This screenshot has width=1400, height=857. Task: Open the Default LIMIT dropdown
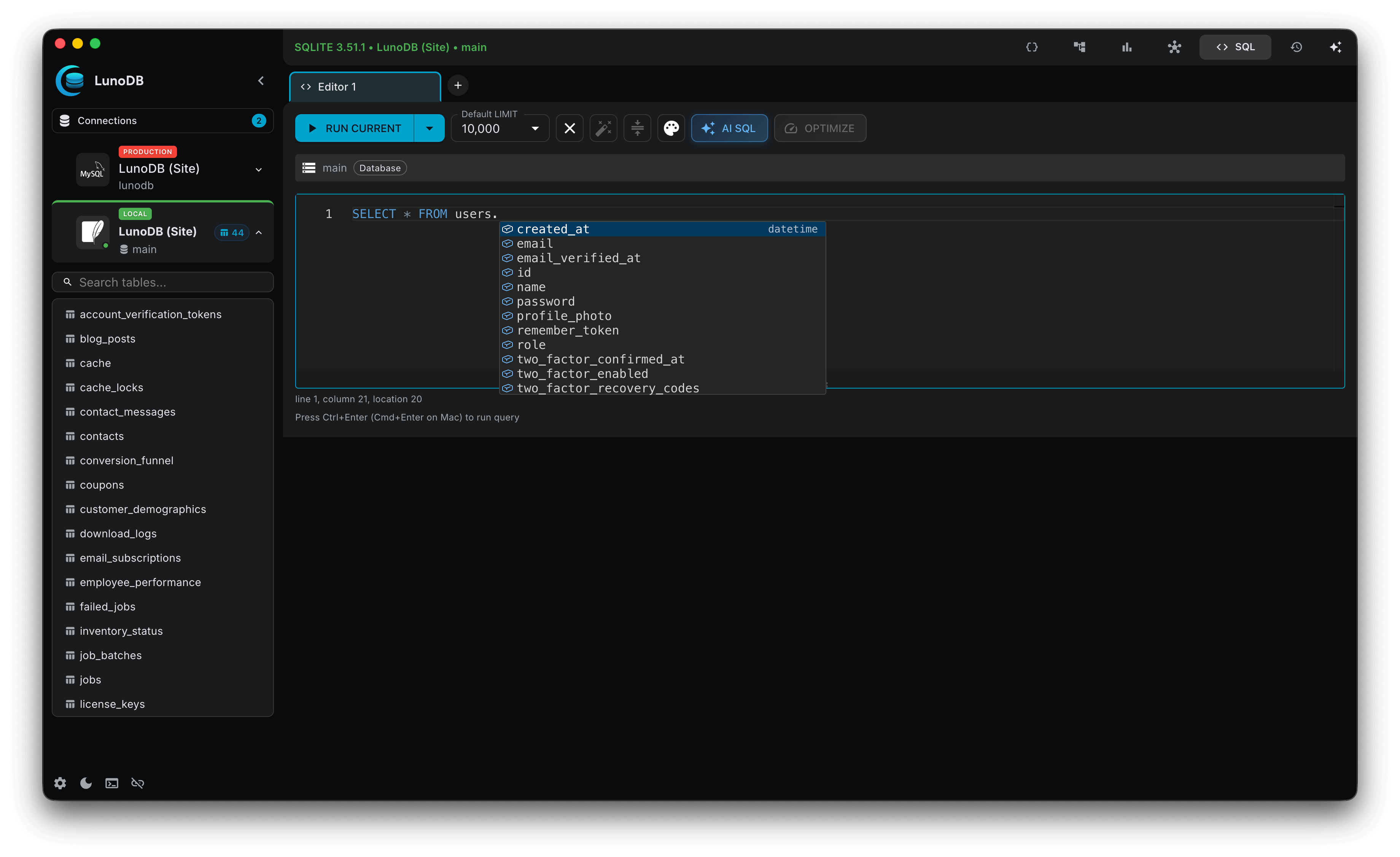click(534, 129)
